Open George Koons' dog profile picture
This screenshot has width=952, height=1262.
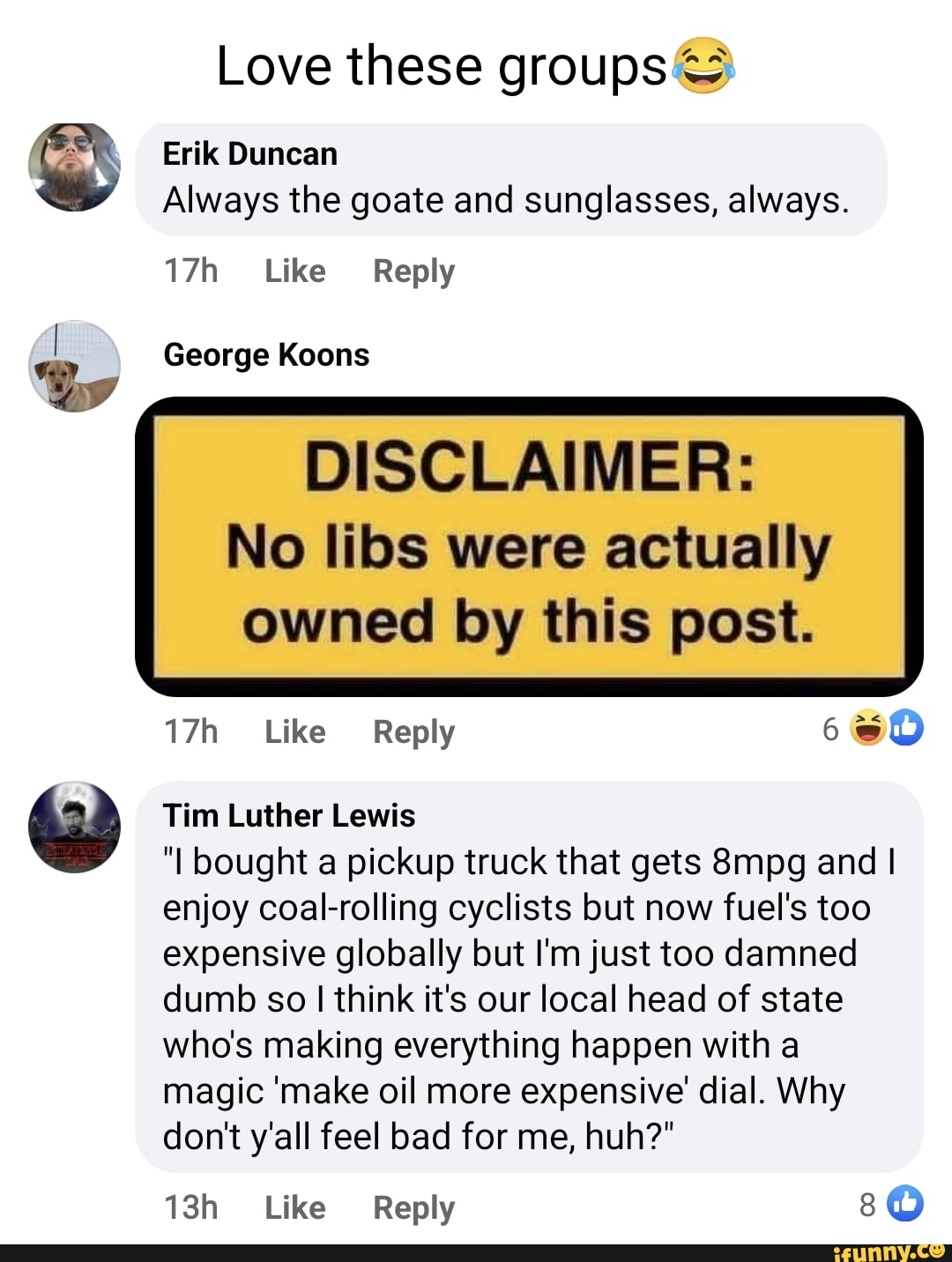click(74, 366)
